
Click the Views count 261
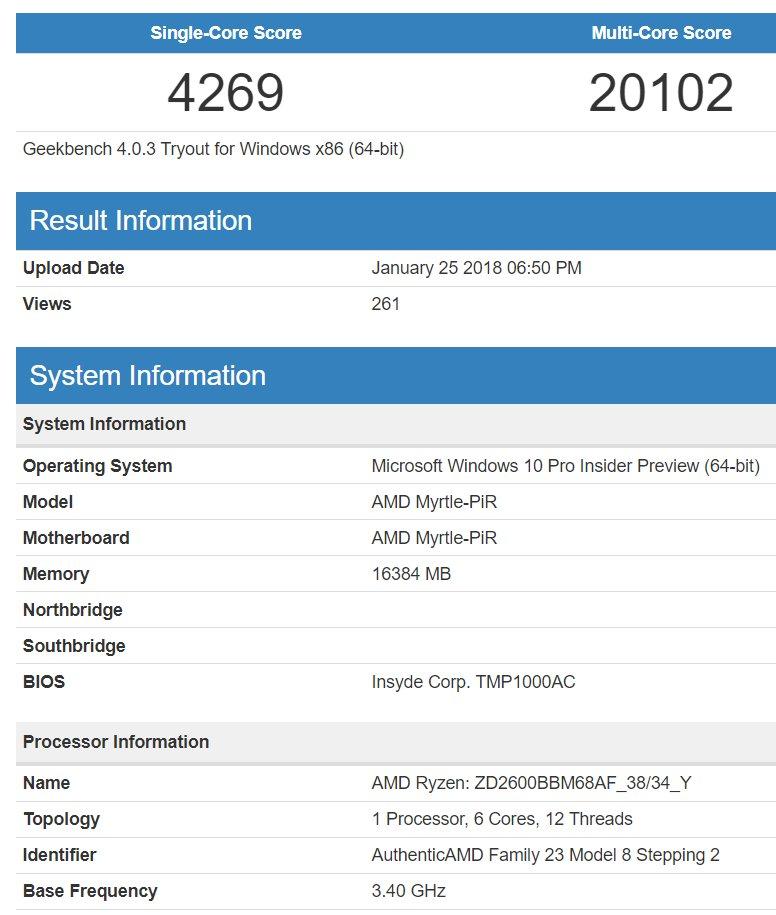click(385, 304)
